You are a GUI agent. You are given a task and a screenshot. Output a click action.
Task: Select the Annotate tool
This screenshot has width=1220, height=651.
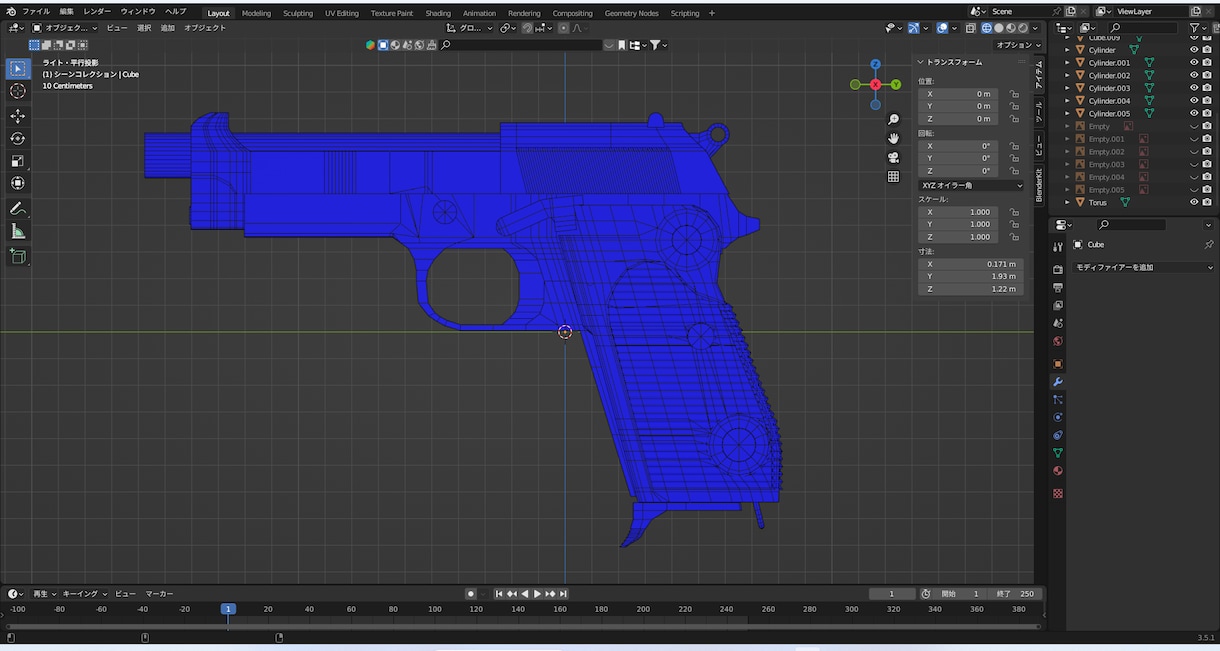[18, 209]
